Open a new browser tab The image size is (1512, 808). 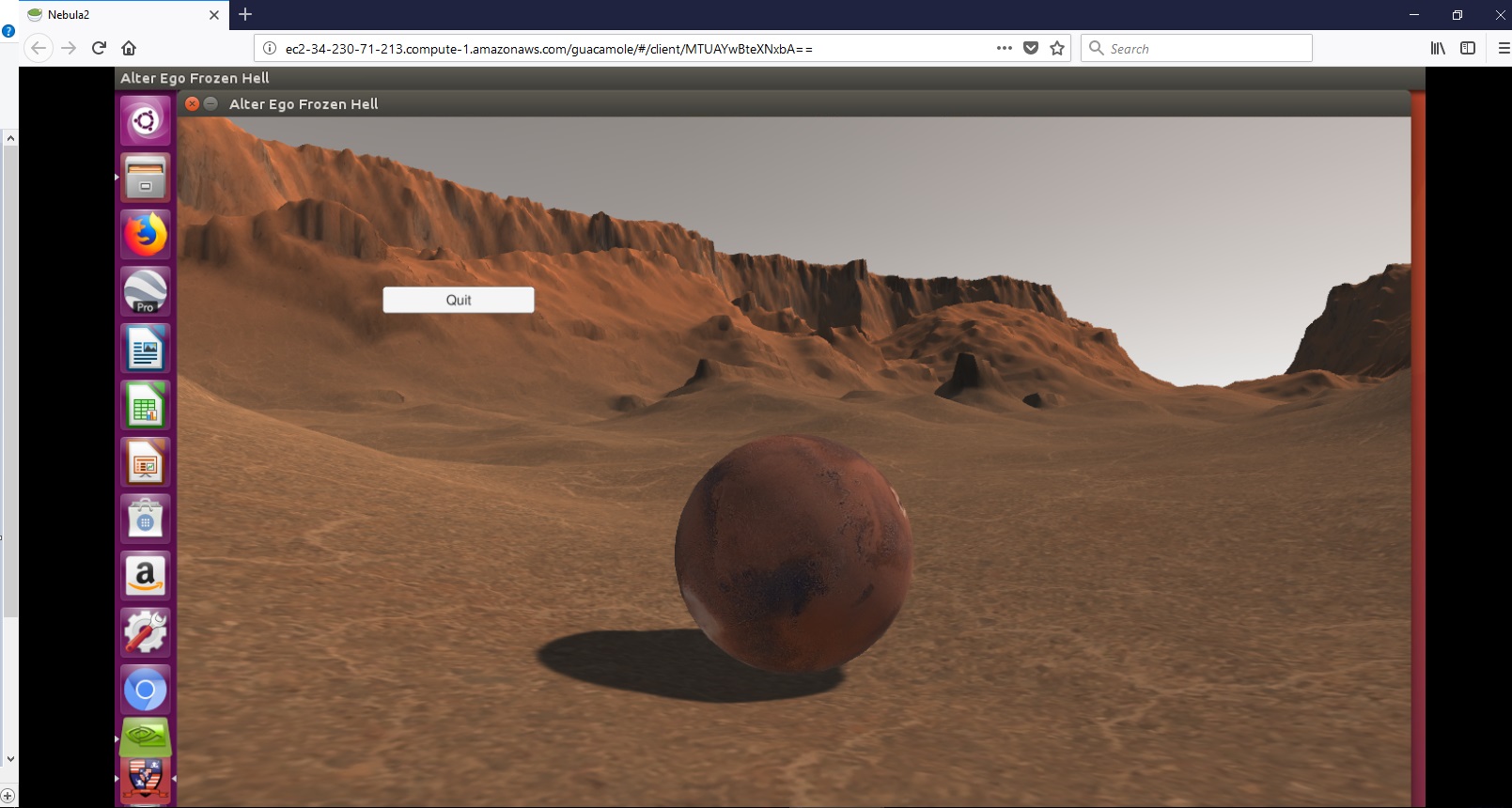tap(245, 14)
